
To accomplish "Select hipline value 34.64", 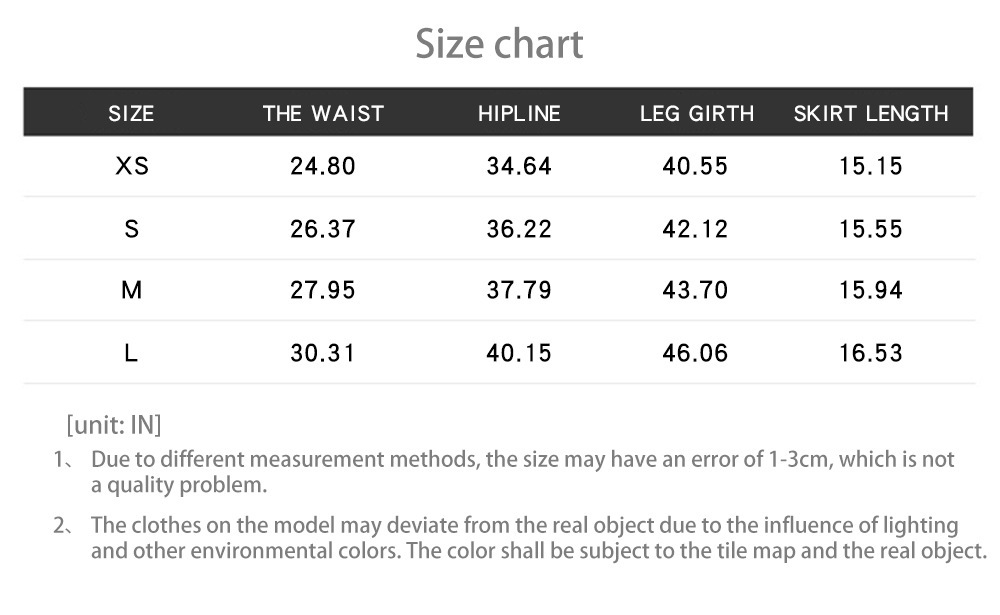I will (519, 166).
